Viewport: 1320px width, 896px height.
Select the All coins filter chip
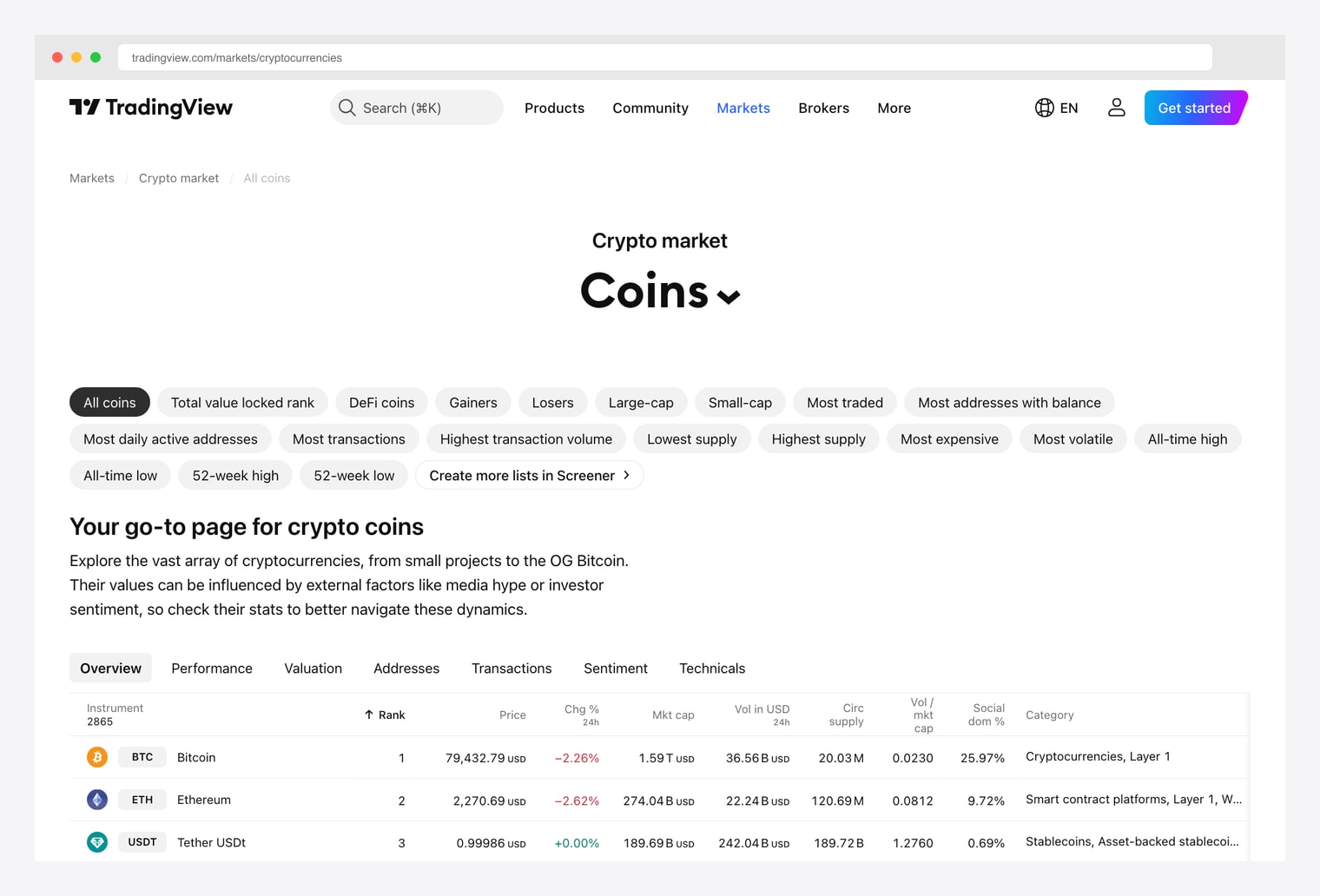(109, 403)
